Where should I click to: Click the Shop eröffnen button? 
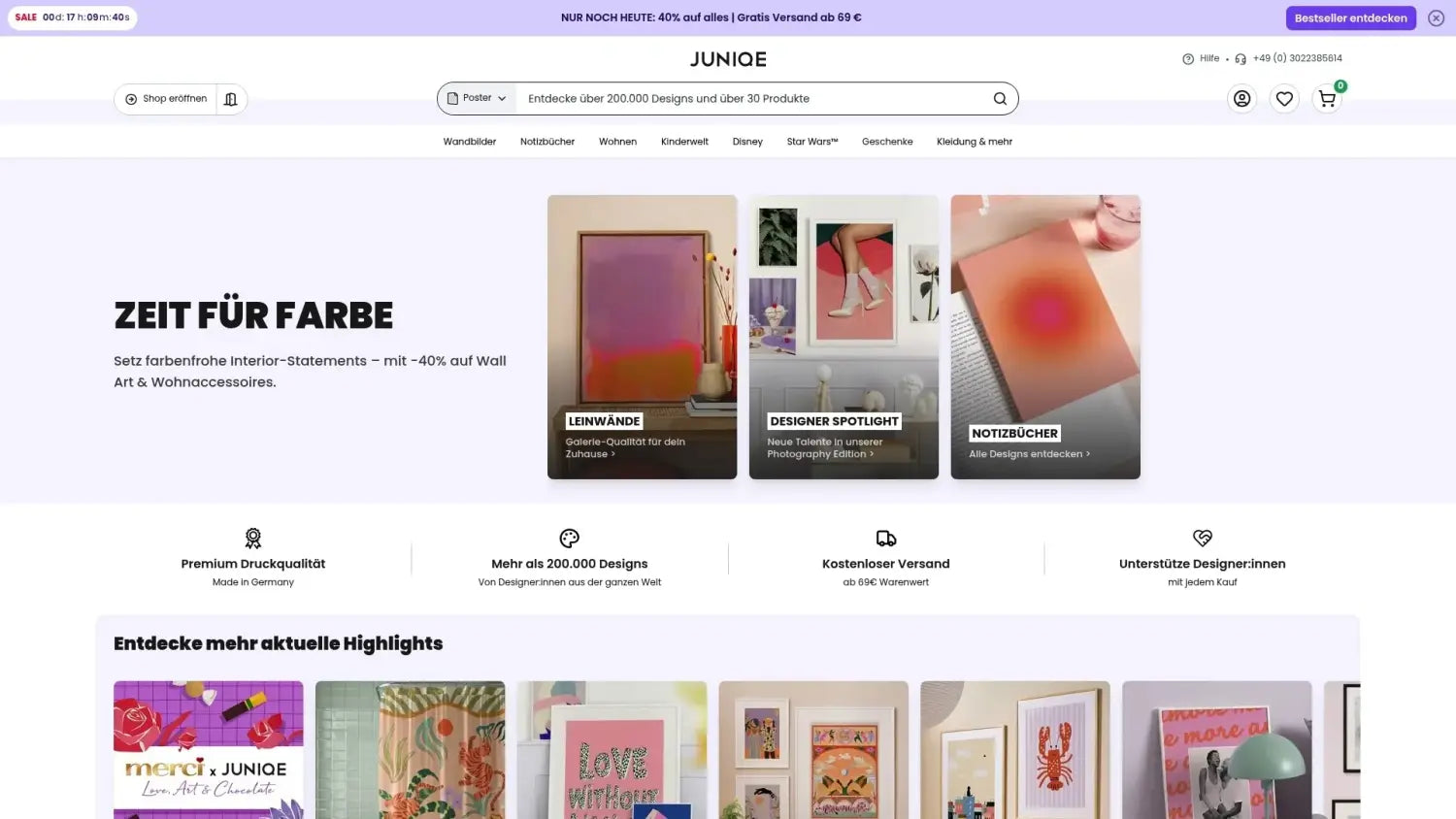[x=166, y=99]
